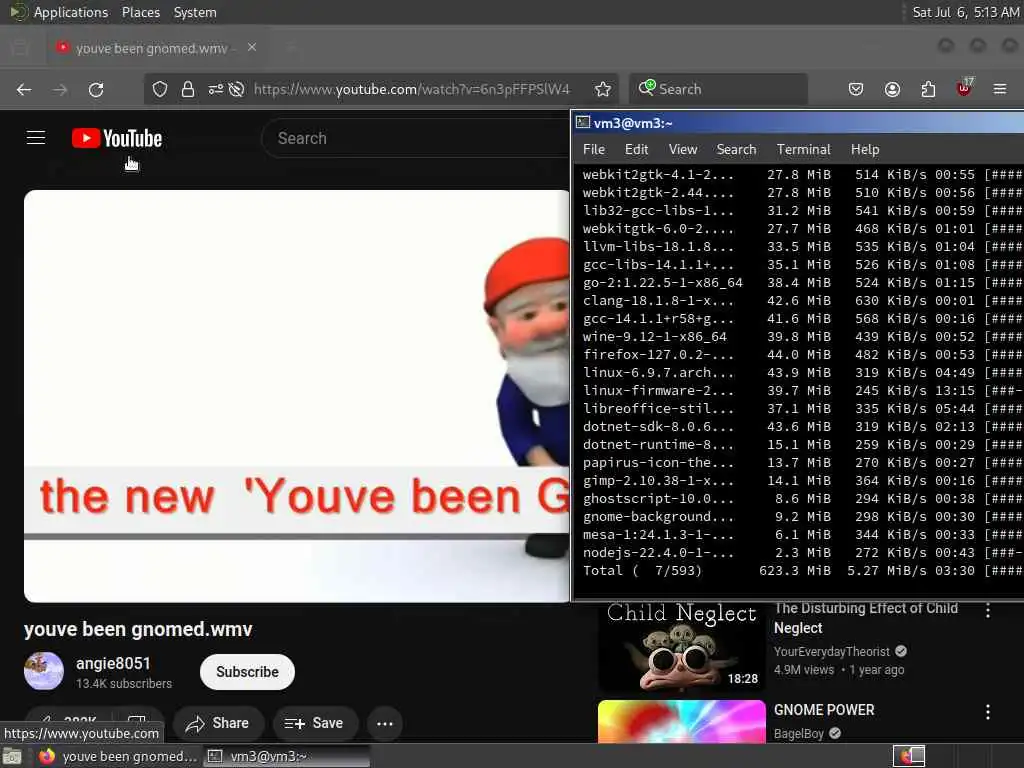Open the Child Neglect video thumbnail
Viewport: 1024px width, 768px height.
coord(681,647)
